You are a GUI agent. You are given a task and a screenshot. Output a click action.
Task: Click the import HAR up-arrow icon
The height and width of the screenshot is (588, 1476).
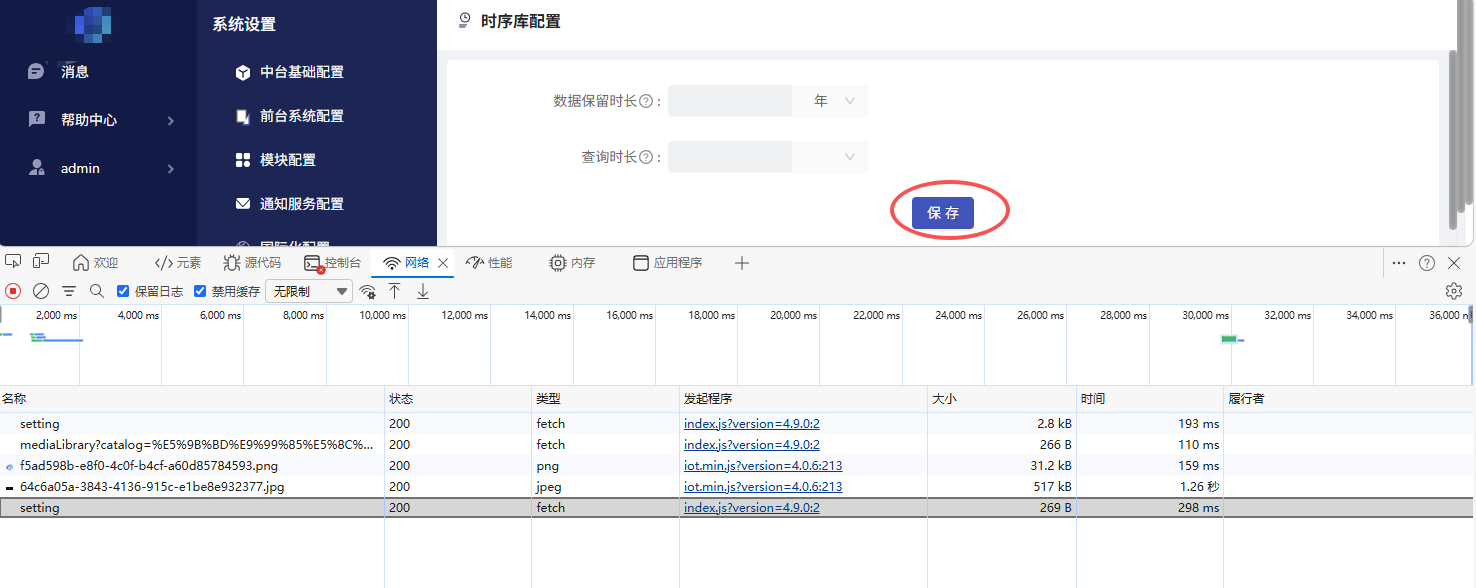click(395, 291)
